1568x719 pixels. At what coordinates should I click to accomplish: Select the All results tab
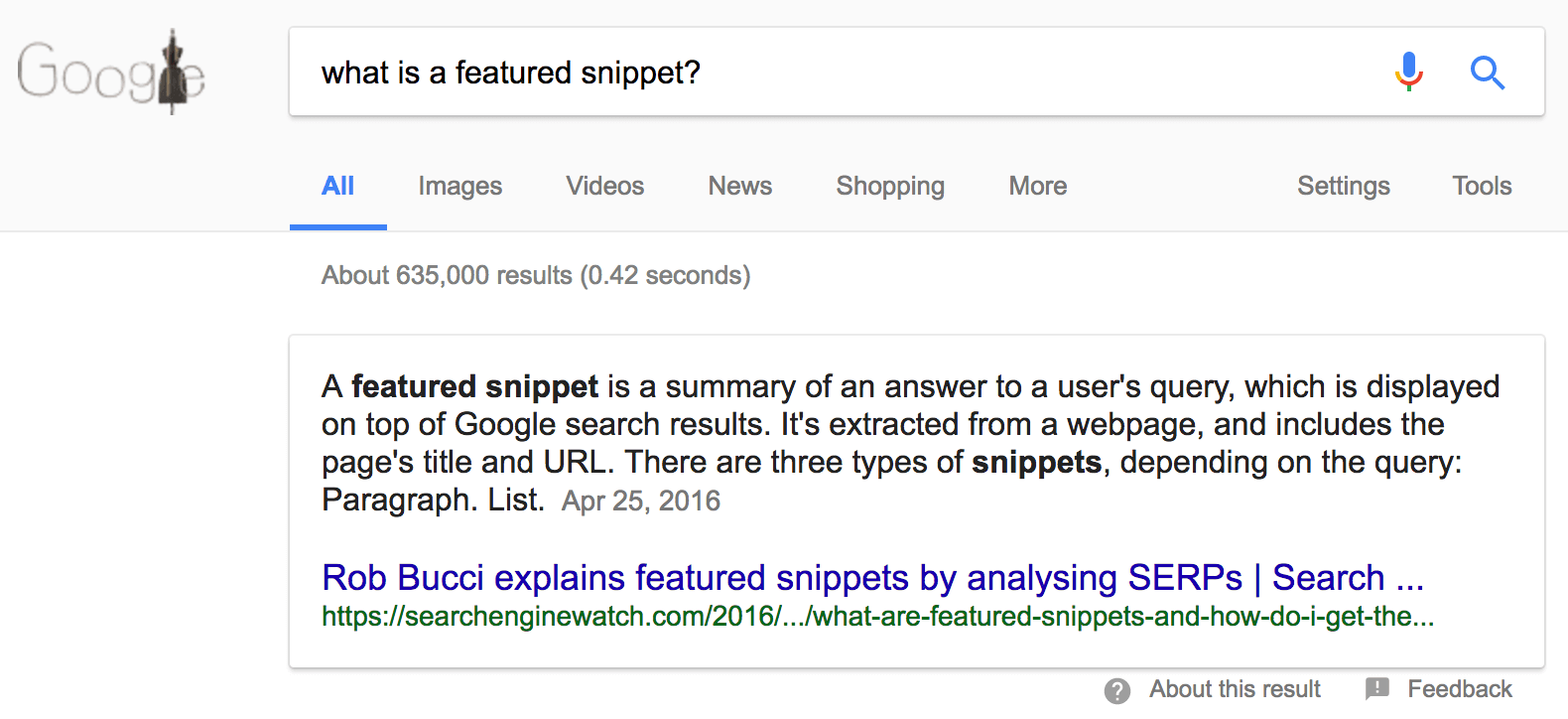point(337,186)
